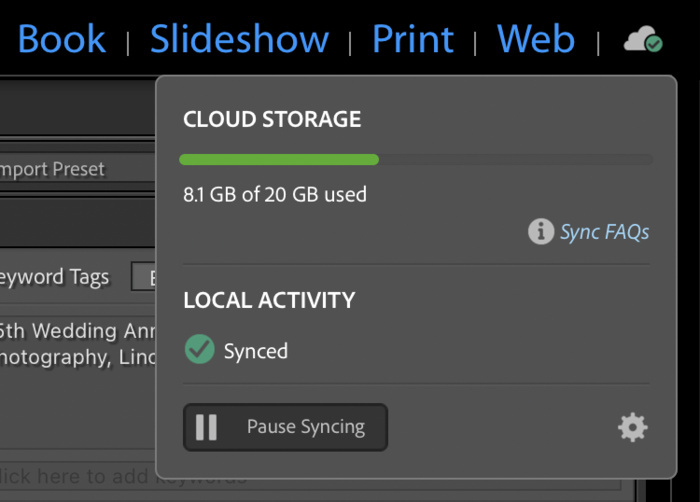Expand the Import Preset dropdown
Screen dimensions: 700x502
point(78,169)
